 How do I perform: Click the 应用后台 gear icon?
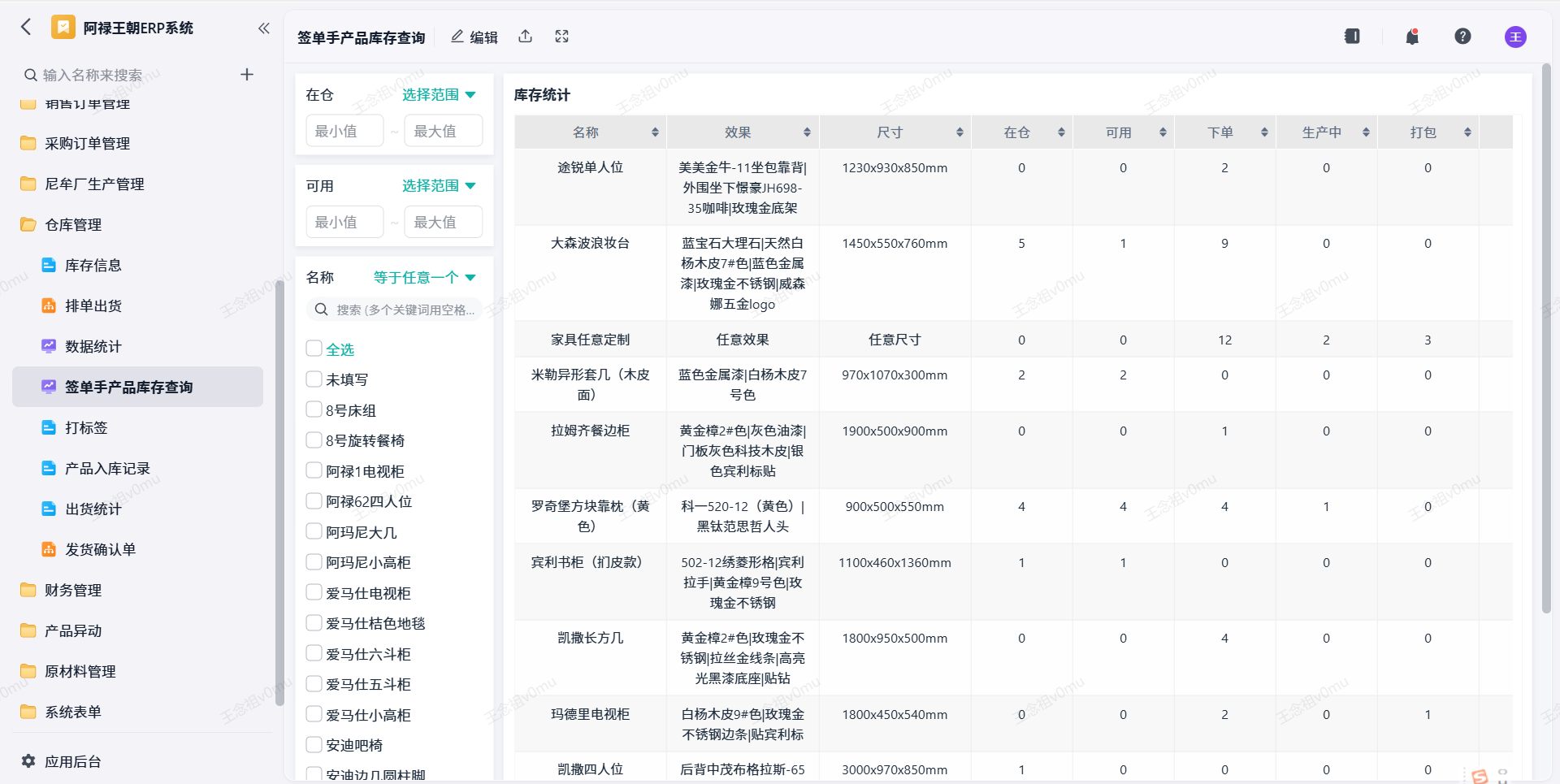[28, 761]
